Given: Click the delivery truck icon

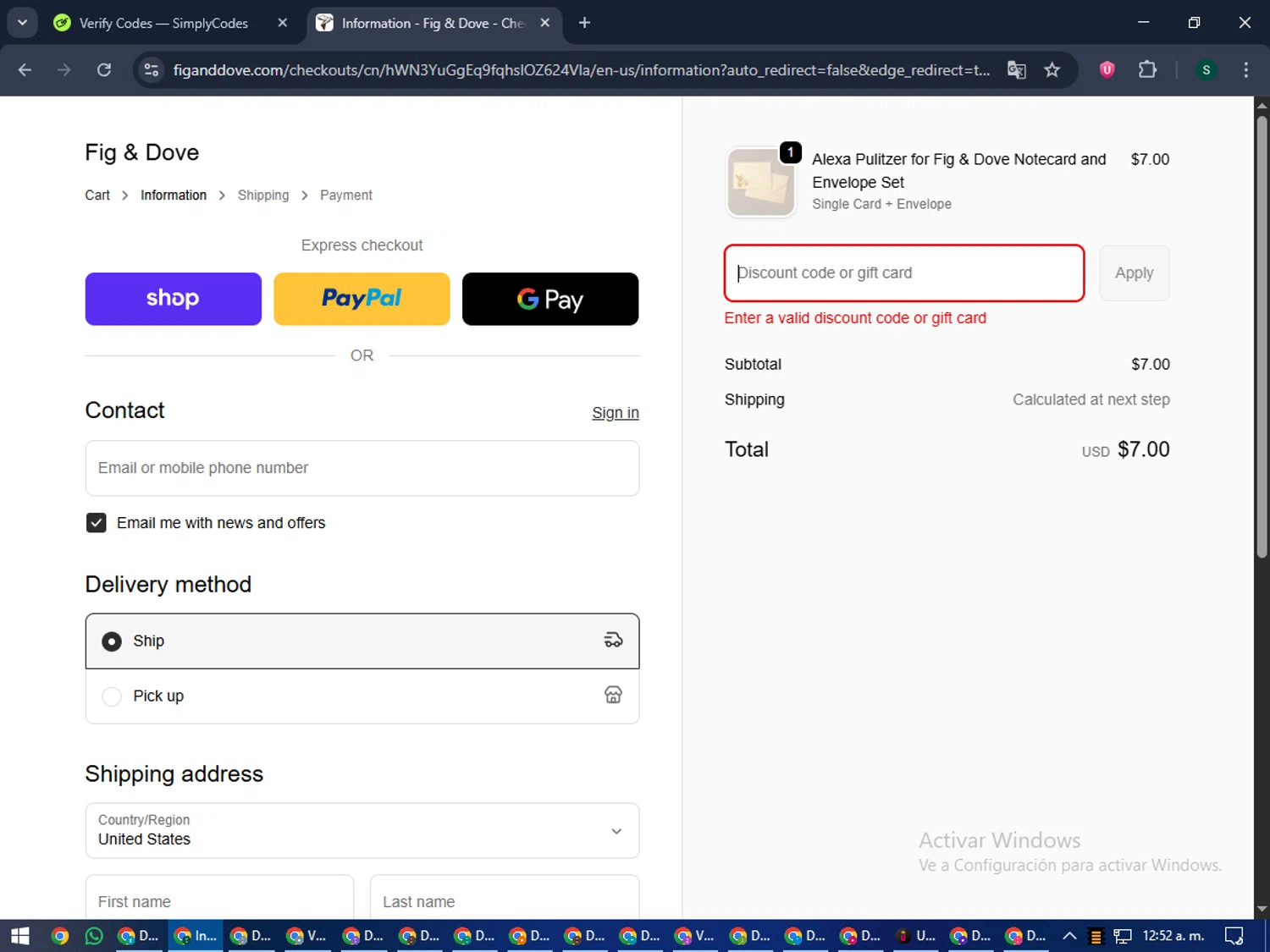Looking at the screenshot, I should click(613, 641).
